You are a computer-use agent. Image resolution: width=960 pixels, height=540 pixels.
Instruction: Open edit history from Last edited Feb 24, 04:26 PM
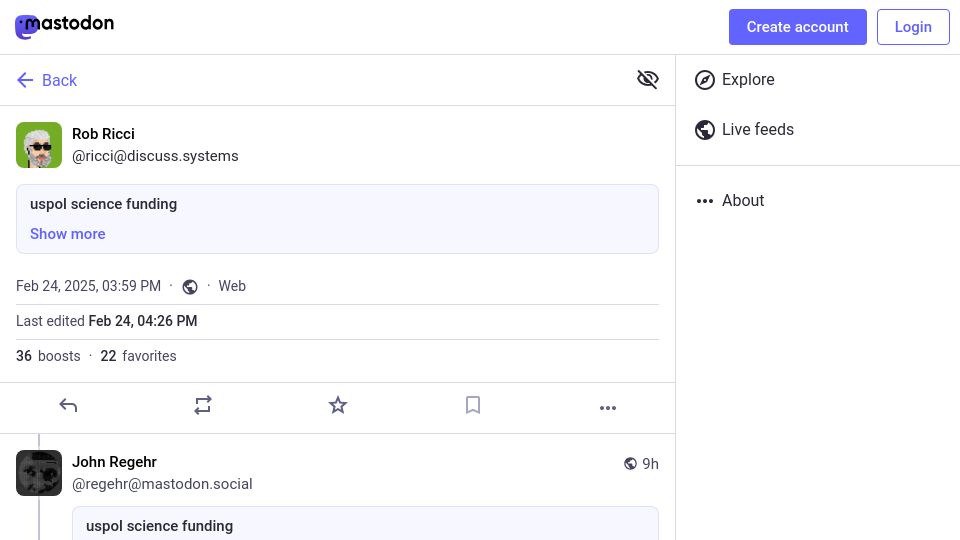(x=107, y=321)
